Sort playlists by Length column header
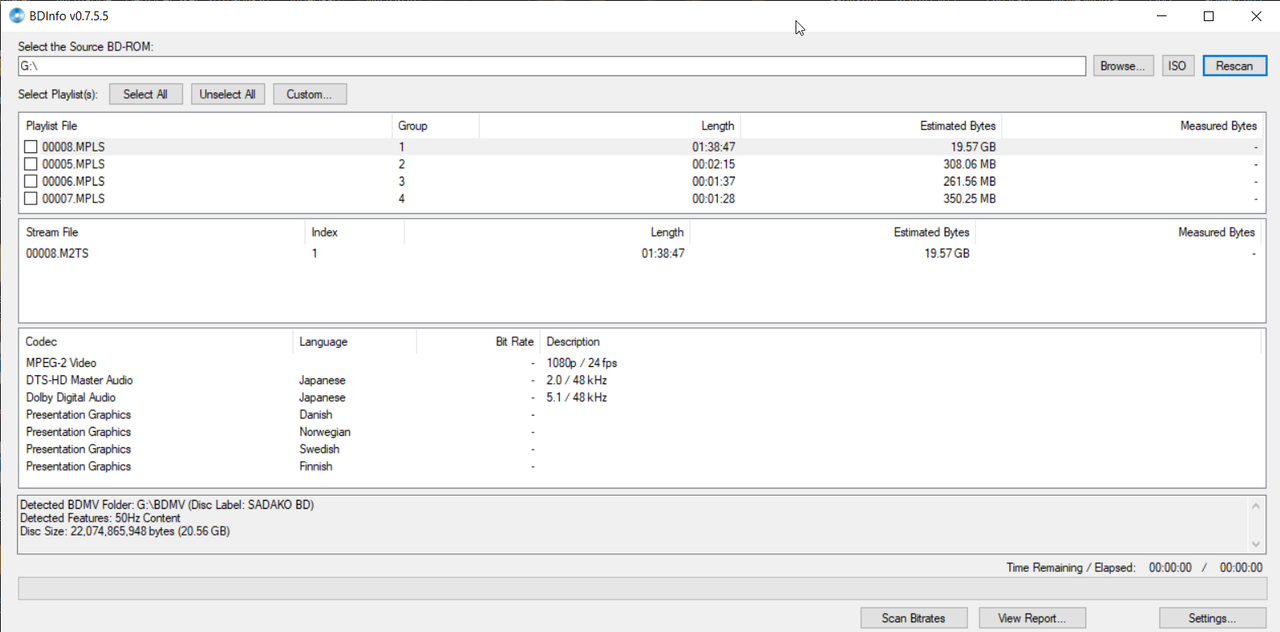The height and width of the screenshot is (632, 1280). [610, 126]
